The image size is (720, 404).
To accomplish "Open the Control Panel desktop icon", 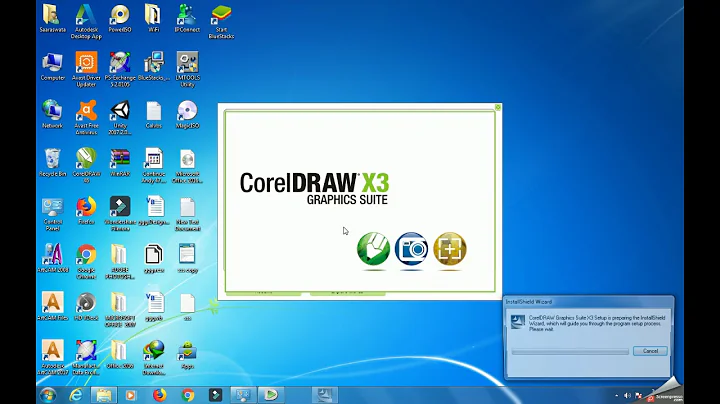I will [52, 214].
